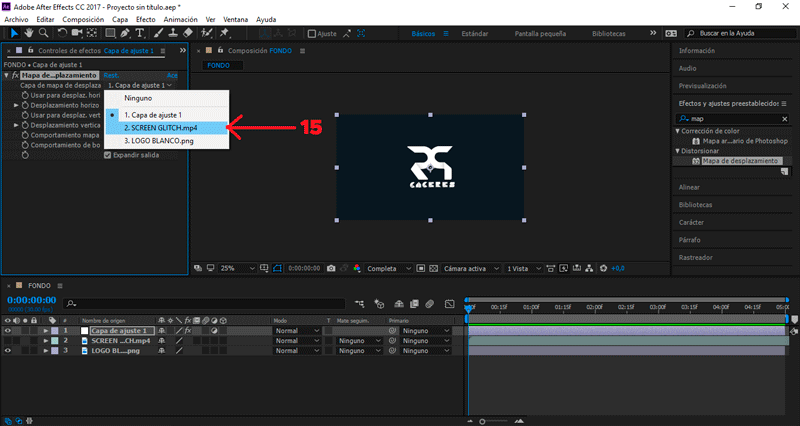Toggle the region of interest icon
The image size is (800, 426).
pyautogui.click(x=420, y=268)
